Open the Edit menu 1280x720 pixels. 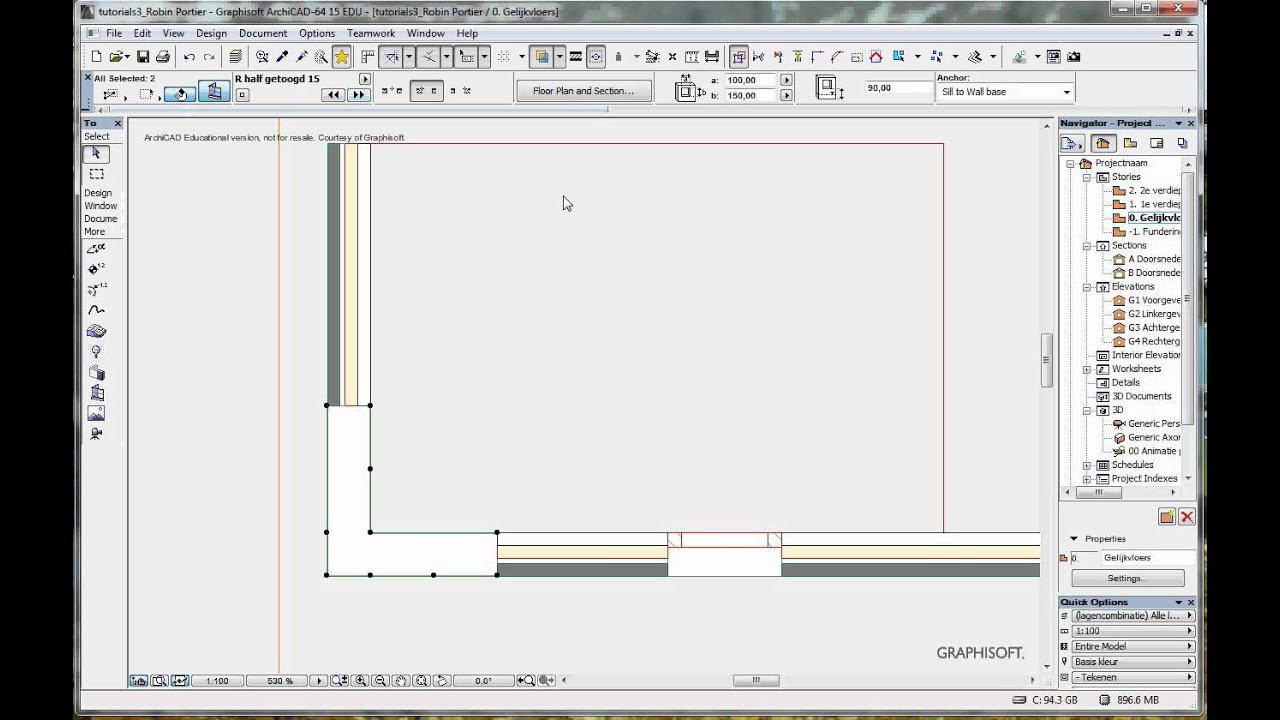143,33
